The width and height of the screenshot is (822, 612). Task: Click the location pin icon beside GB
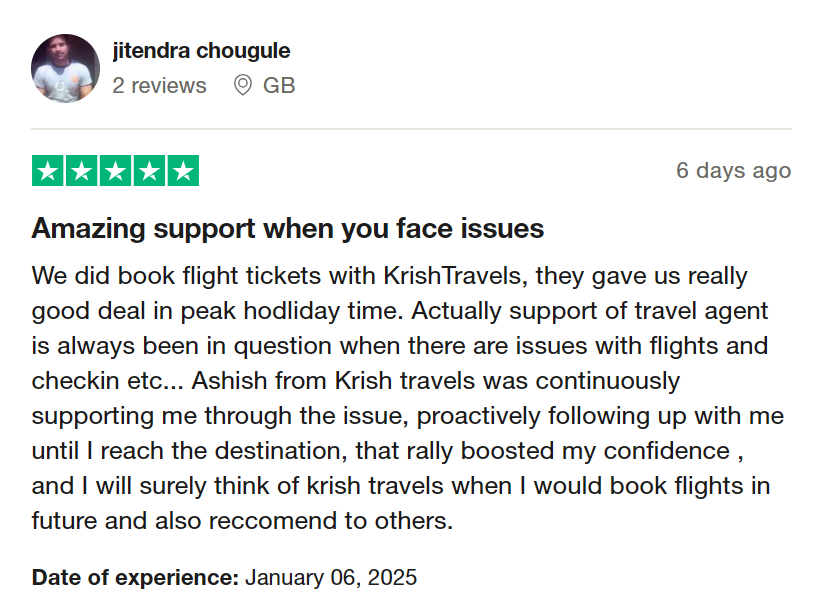coord(242,86)
